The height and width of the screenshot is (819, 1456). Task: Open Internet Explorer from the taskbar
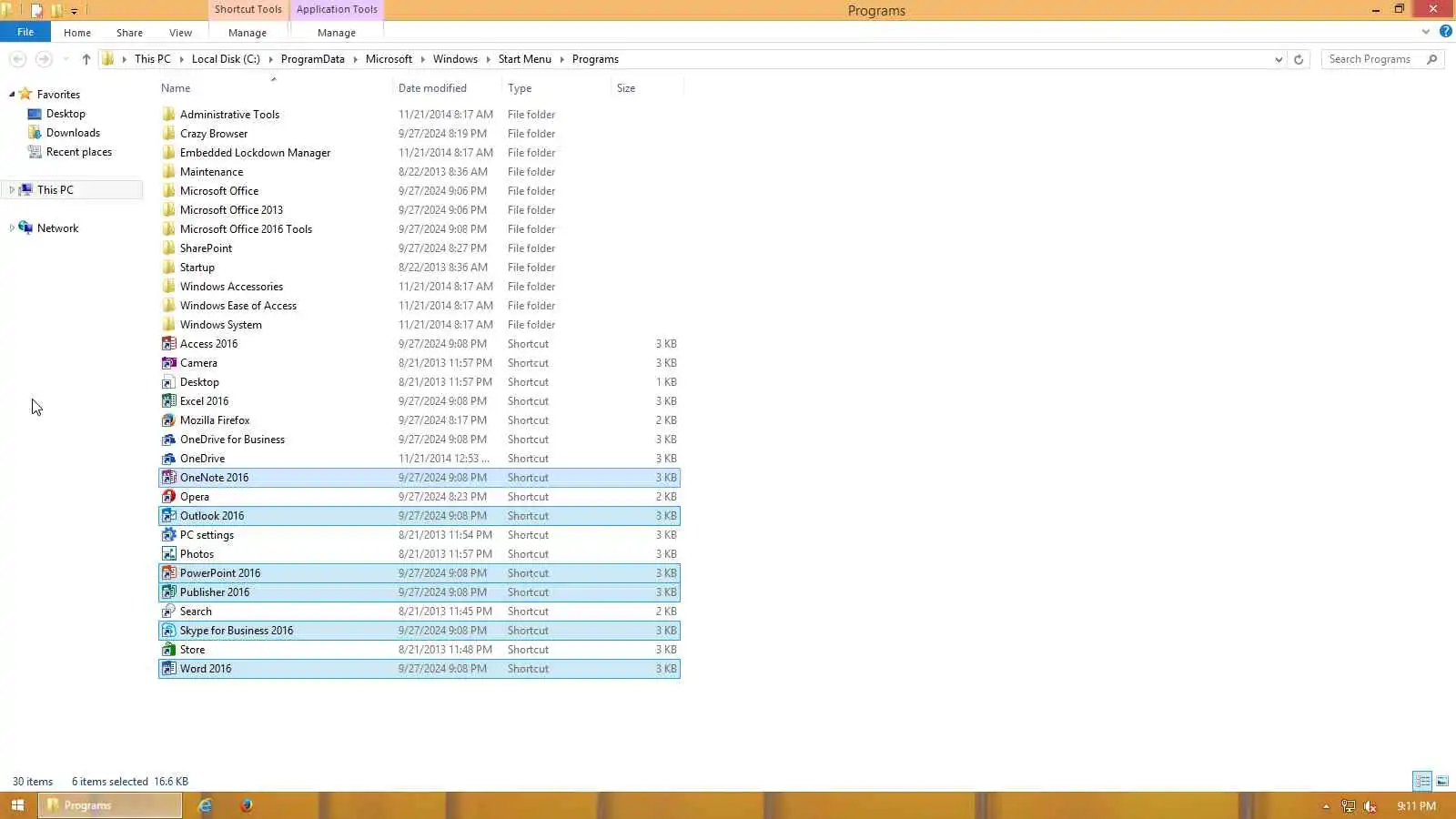206,805
